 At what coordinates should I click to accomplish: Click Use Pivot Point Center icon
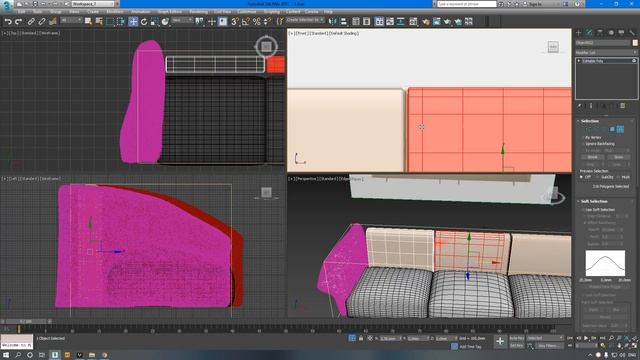(x=200, y=22)
